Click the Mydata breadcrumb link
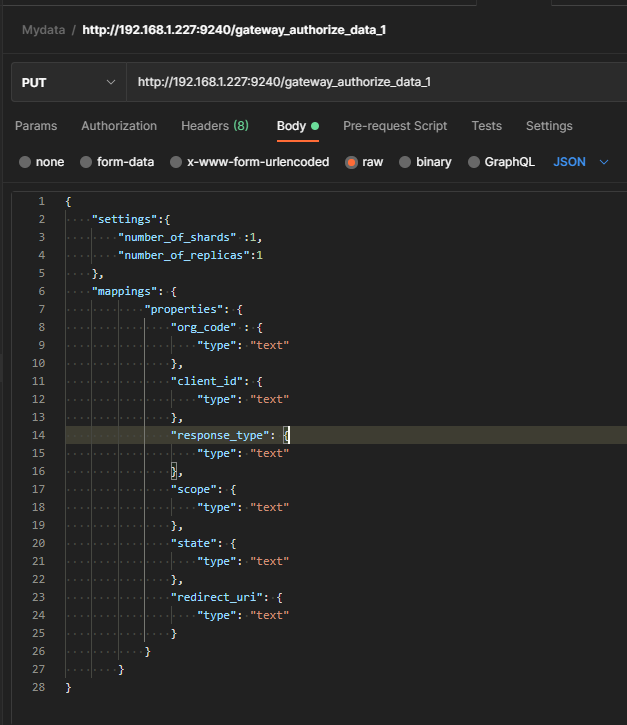627x725 pixels. click(42, 30)
